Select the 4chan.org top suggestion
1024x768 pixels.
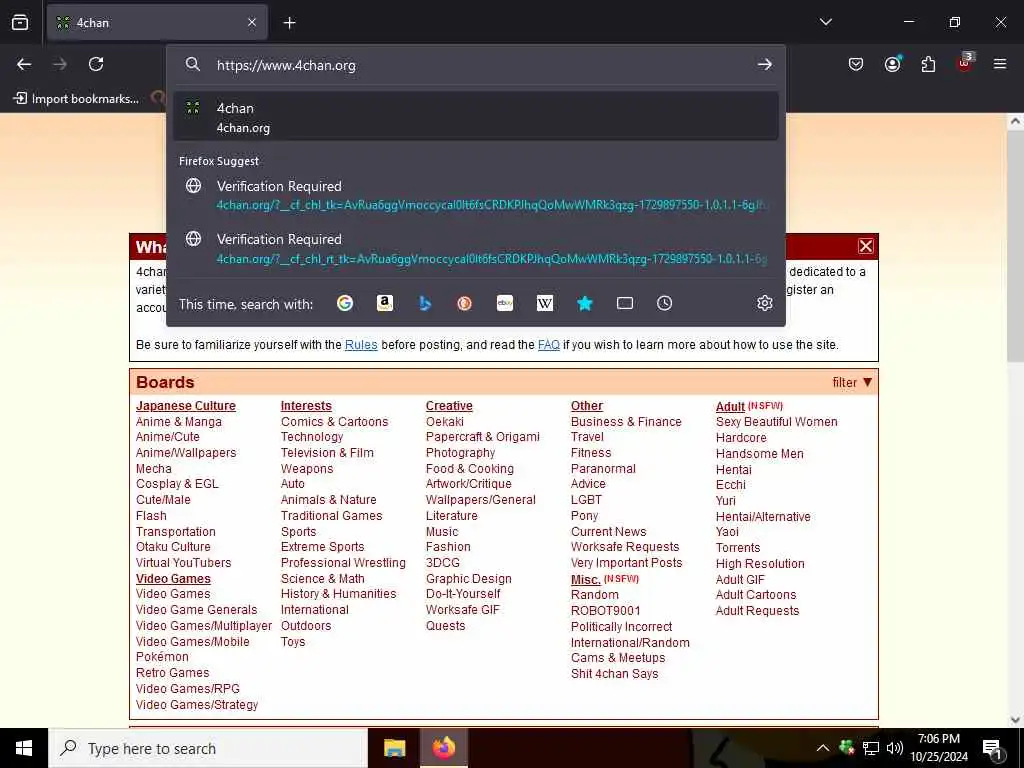pyautogui.click(x=475, y=117)
